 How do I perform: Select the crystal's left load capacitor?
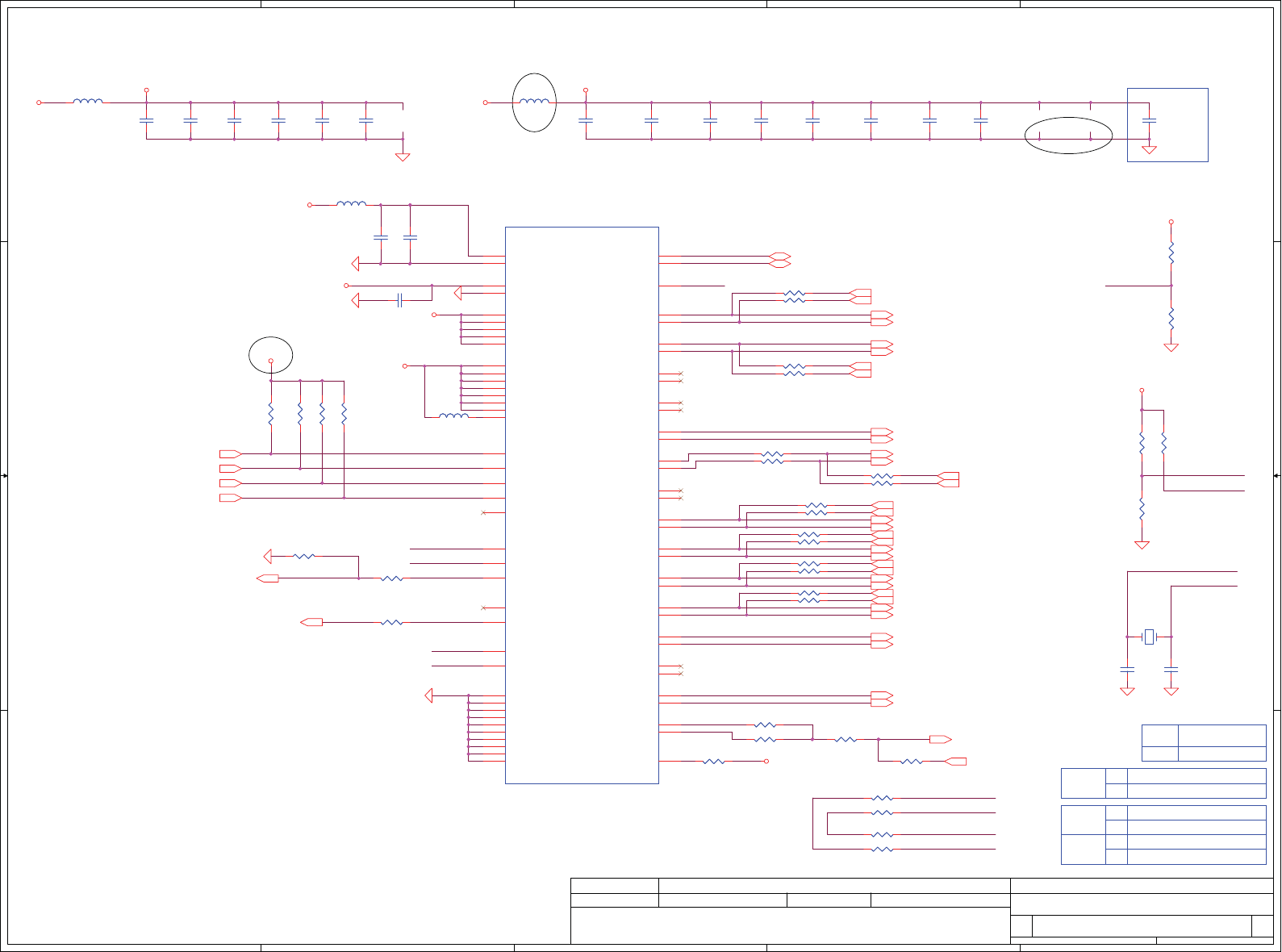1127,670
